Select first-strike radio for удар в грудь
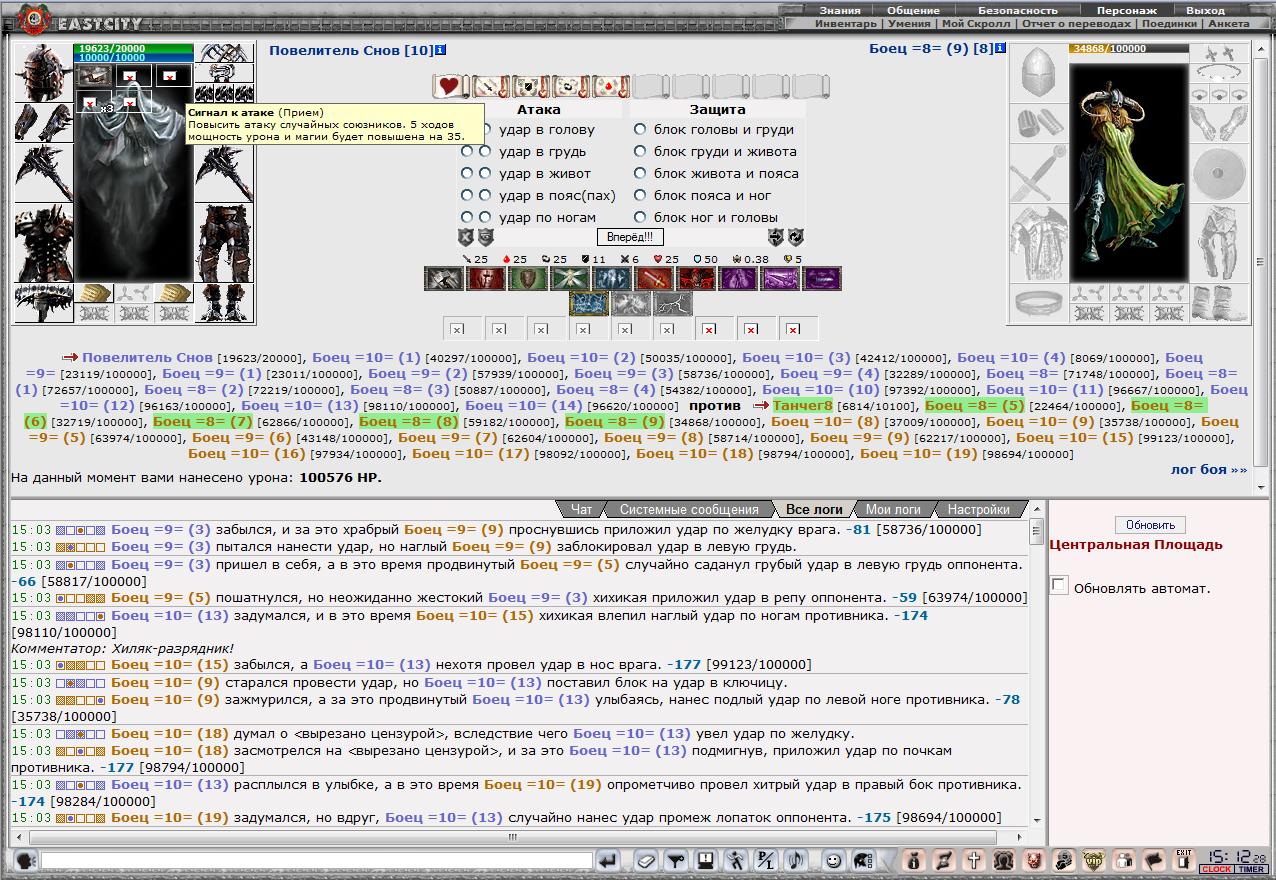 (466, 152)
